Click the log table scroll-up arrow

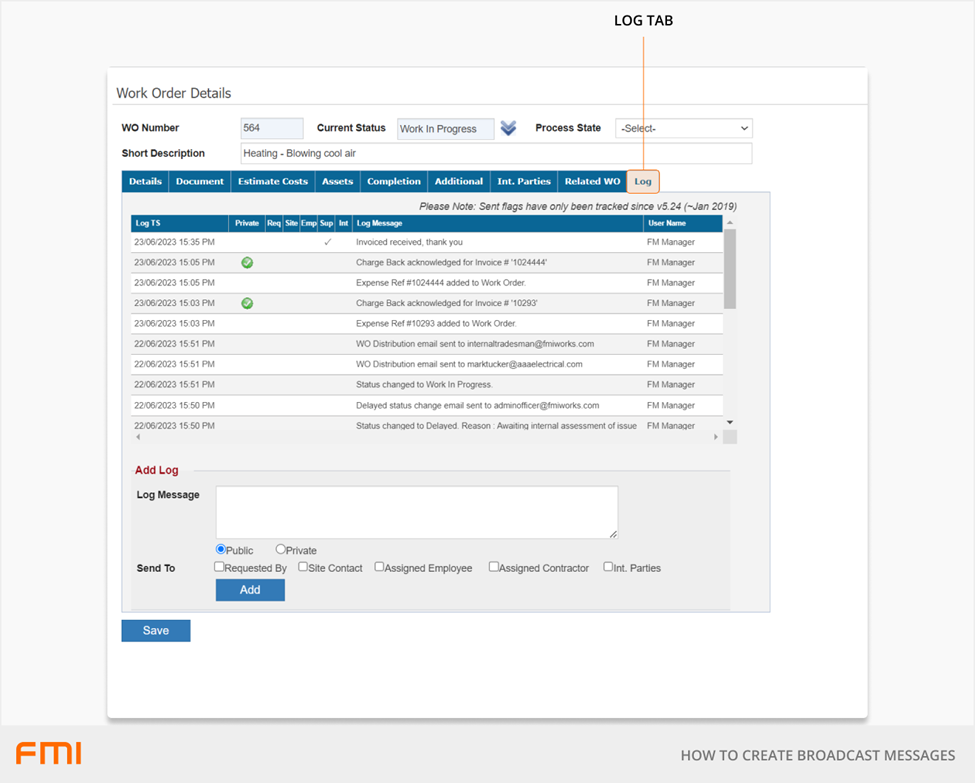tap(730, 223)
